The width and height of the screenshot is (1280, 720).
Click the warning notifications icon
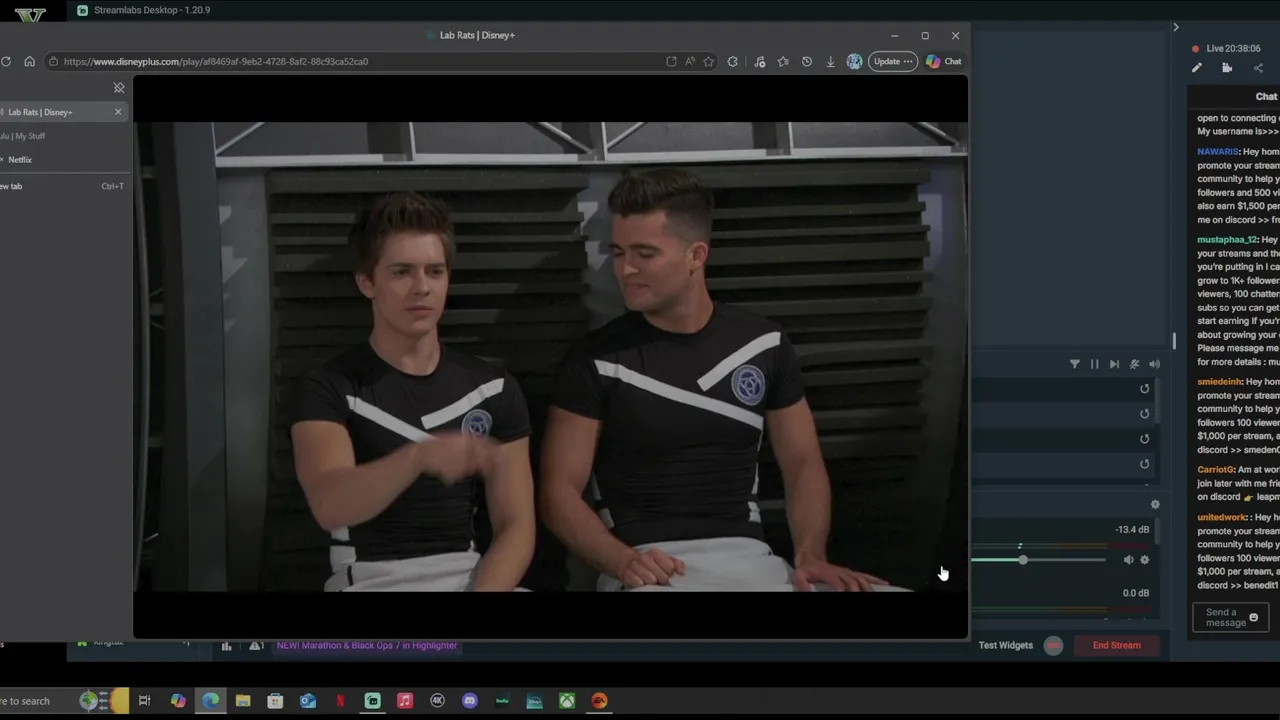pos(256,646)
